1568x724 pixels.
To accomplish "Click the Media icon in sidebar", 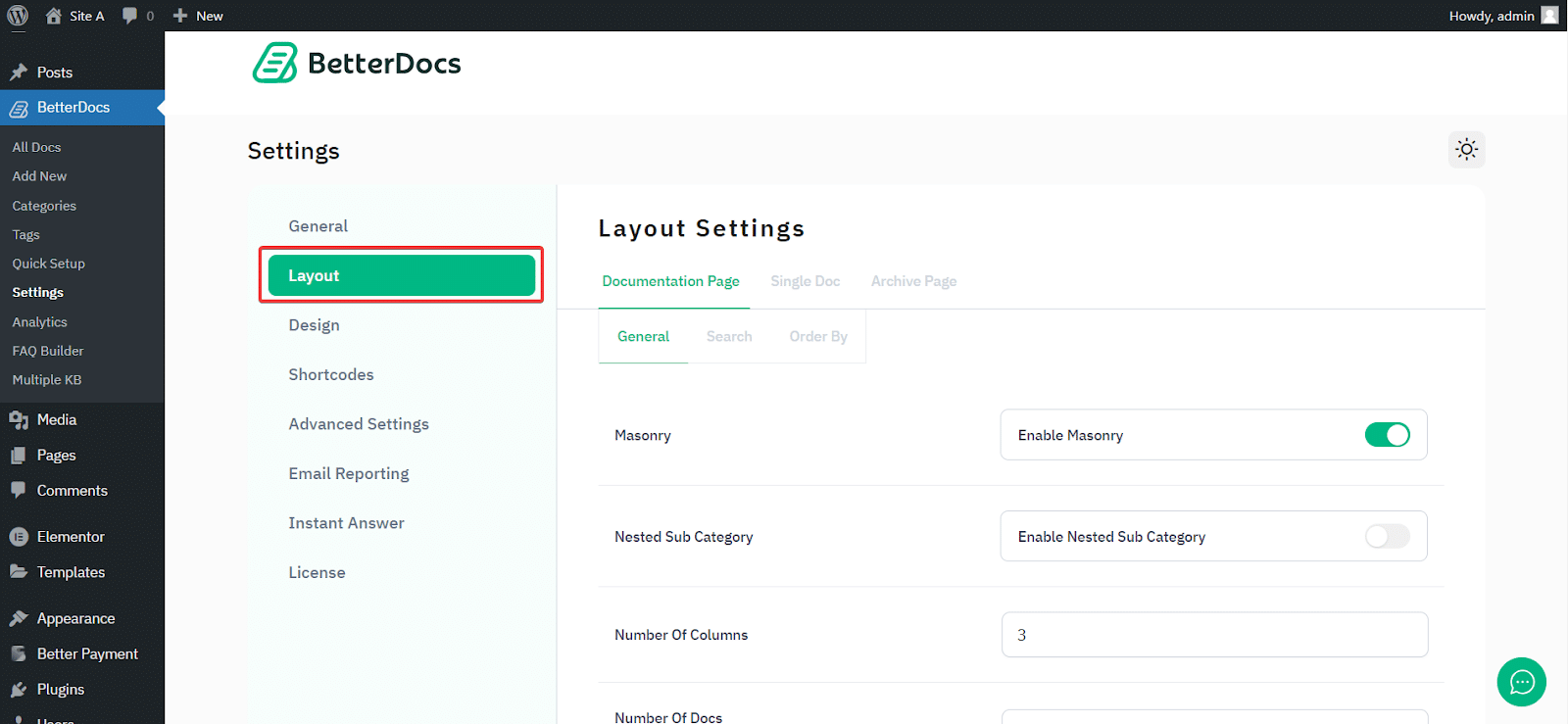I will [19, 420].
